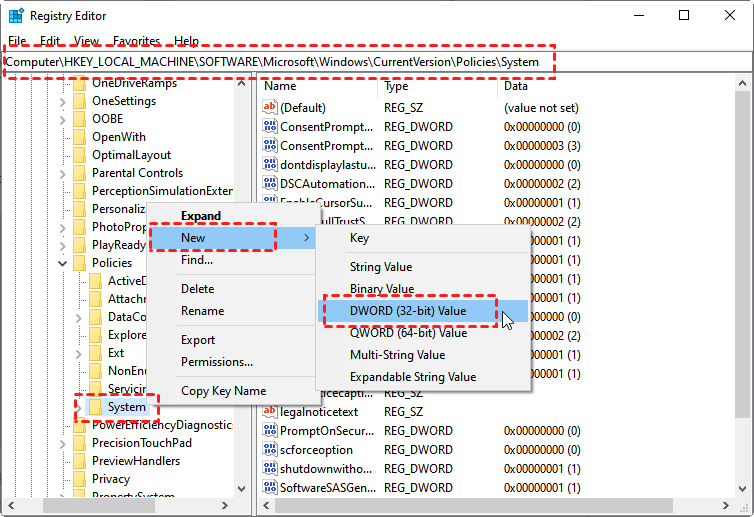Click the values pane scroll right arrow
The width and height of the screenshot is (754, 517).
pyautogui.click(x=726, y=505)
